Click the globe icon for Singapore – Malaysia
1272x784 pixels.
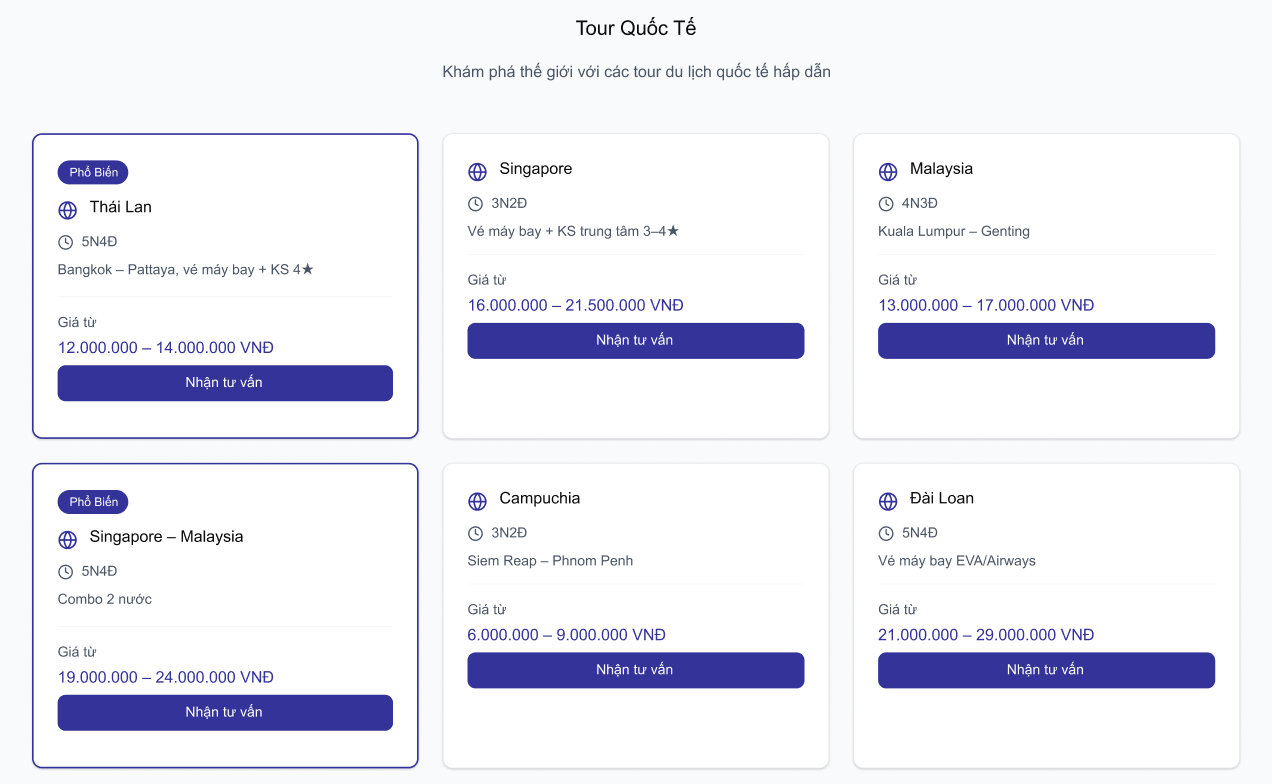pos(67,540)
